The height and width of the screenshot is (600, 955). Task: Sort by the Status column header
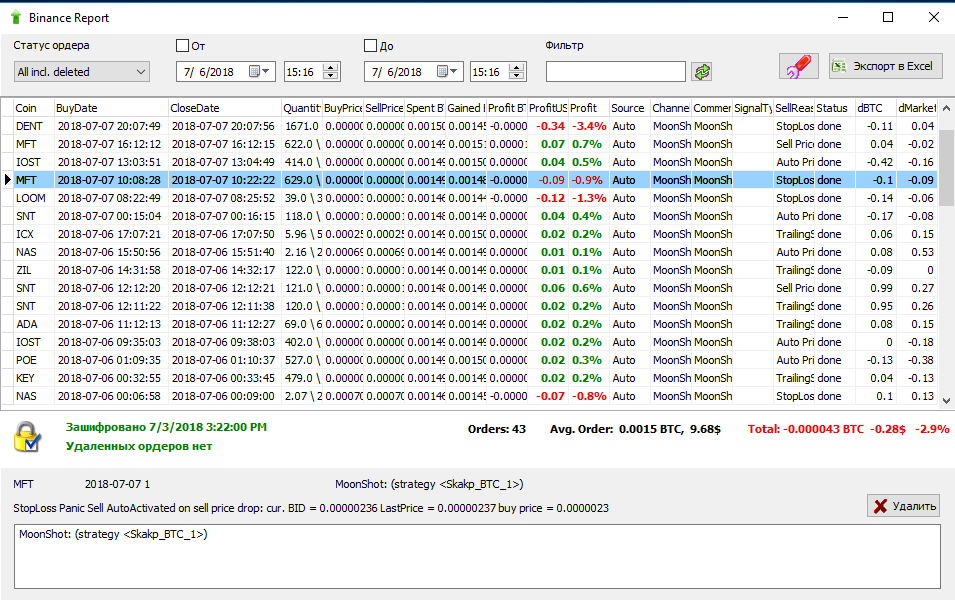pos(834,108)
